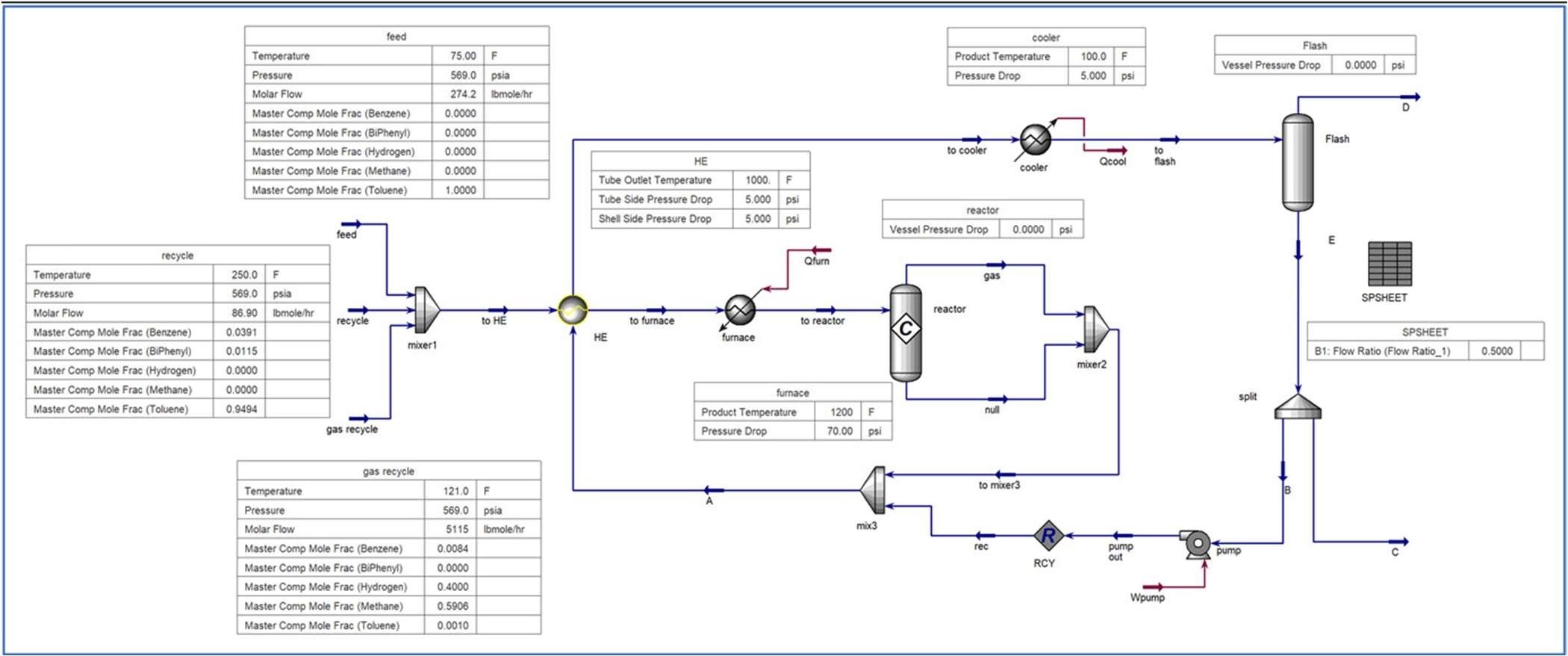Open the RCY recycle block
The width and height of the screenshot is (1568, 656).
1048,536
